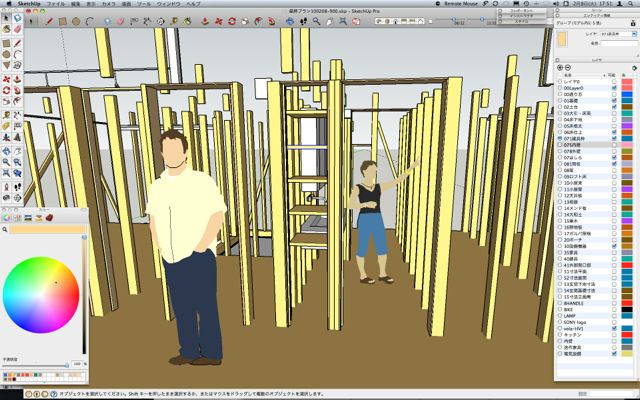Select the Rectangle tool in left palette
The image size is (640, 400).
[x=6, y=43]
